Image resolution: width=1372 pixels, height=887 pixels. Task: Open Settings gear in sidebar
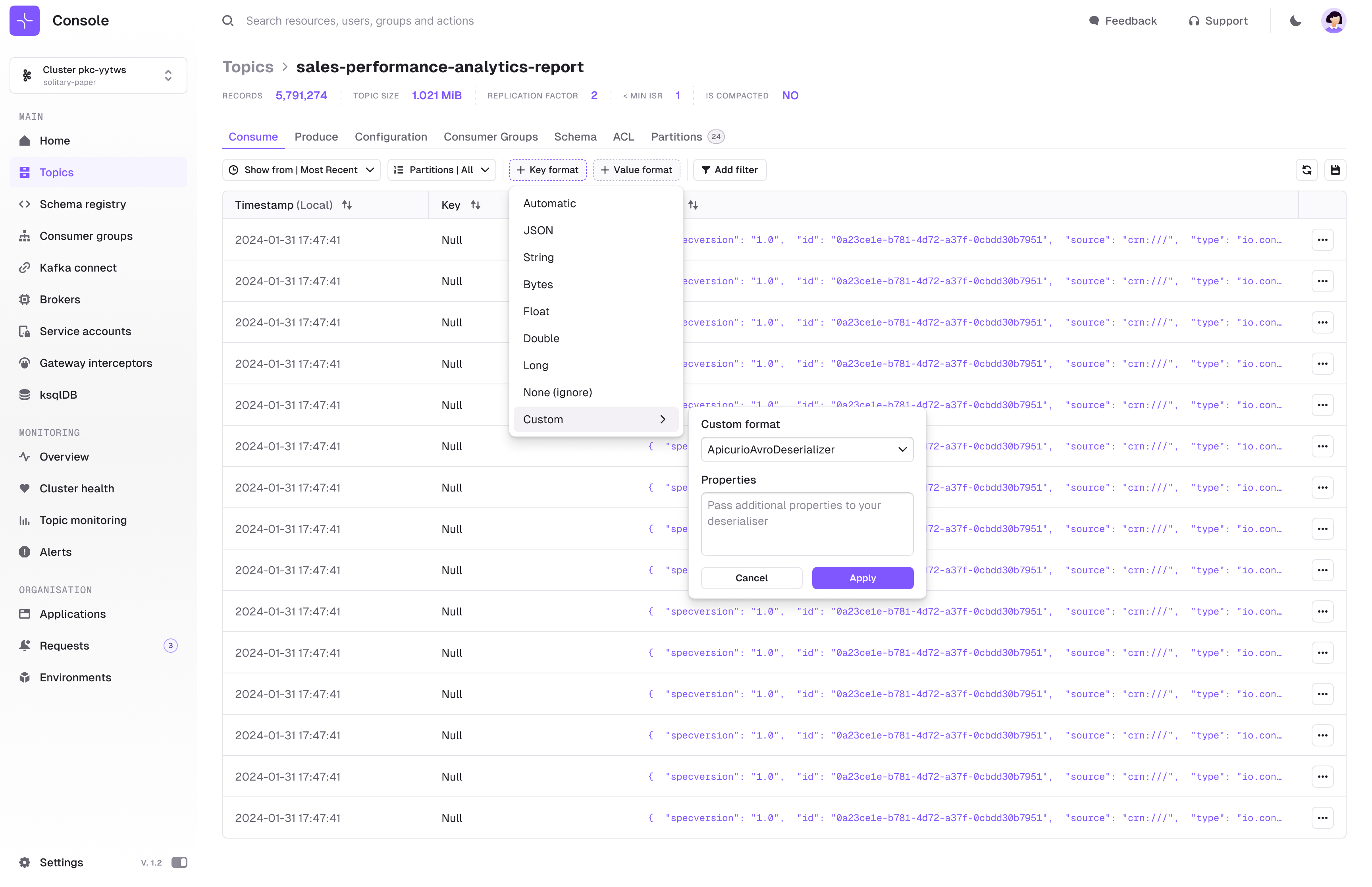[25, 862]
